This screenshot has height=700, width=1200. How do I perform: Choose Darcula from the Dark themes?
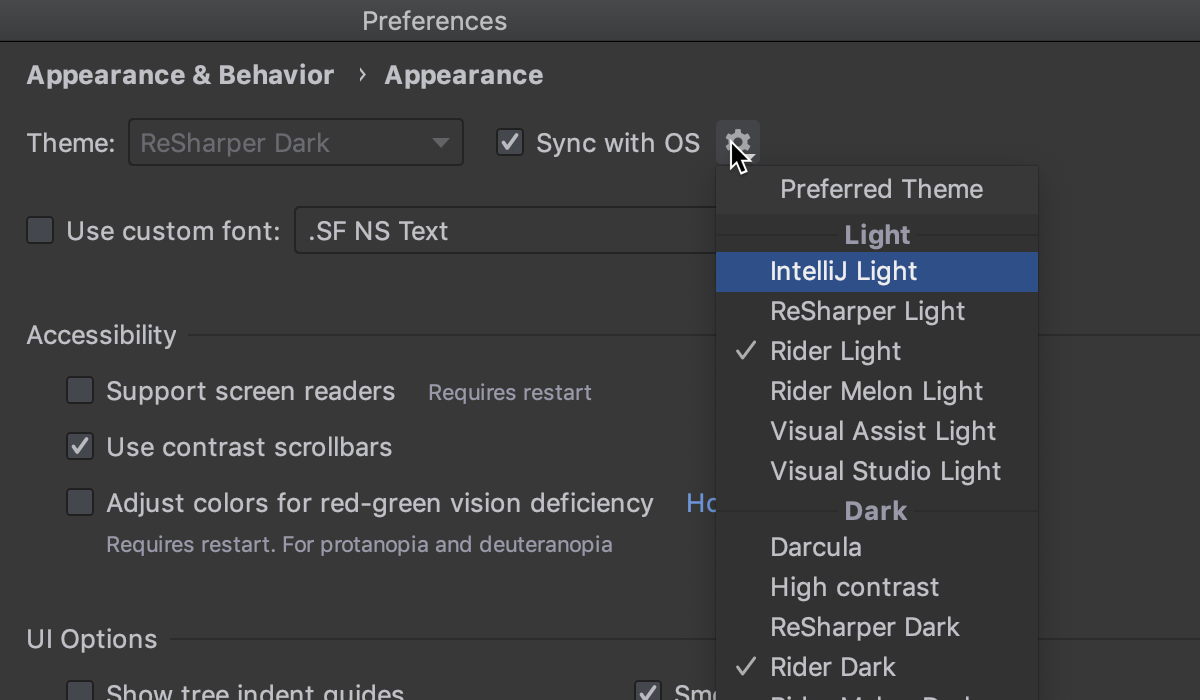(x=877, y=547)
